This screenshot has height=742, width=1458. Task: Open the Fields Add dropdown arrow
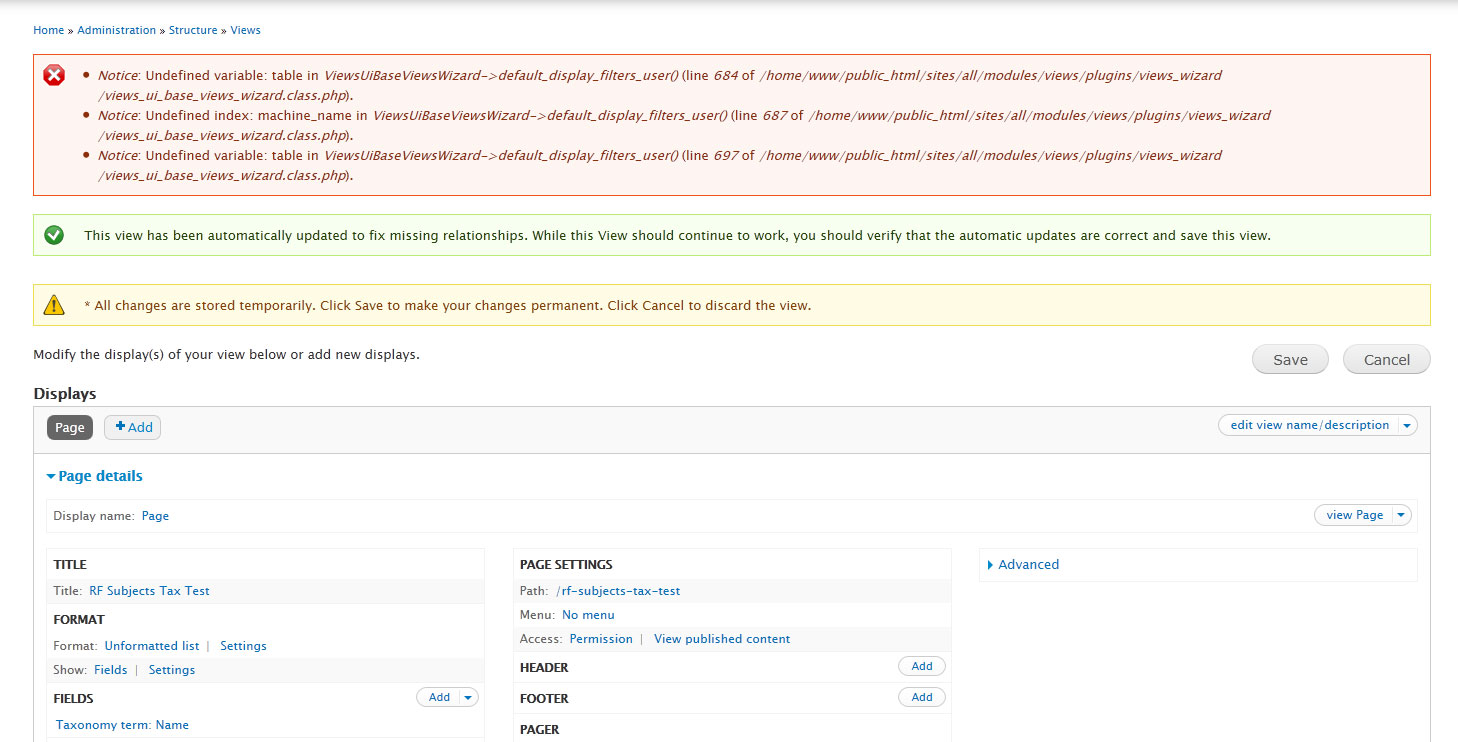tap(468, 697)
